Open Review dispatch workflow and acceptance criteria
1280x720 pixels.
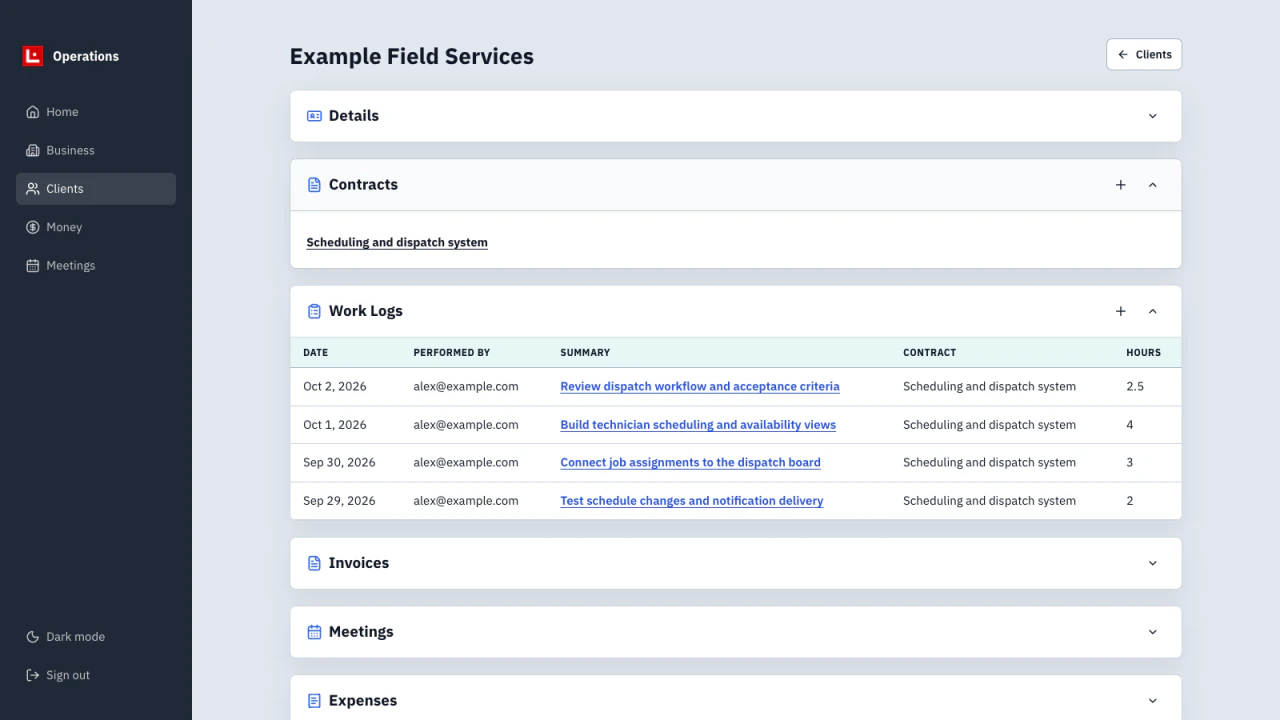[700, 386]
